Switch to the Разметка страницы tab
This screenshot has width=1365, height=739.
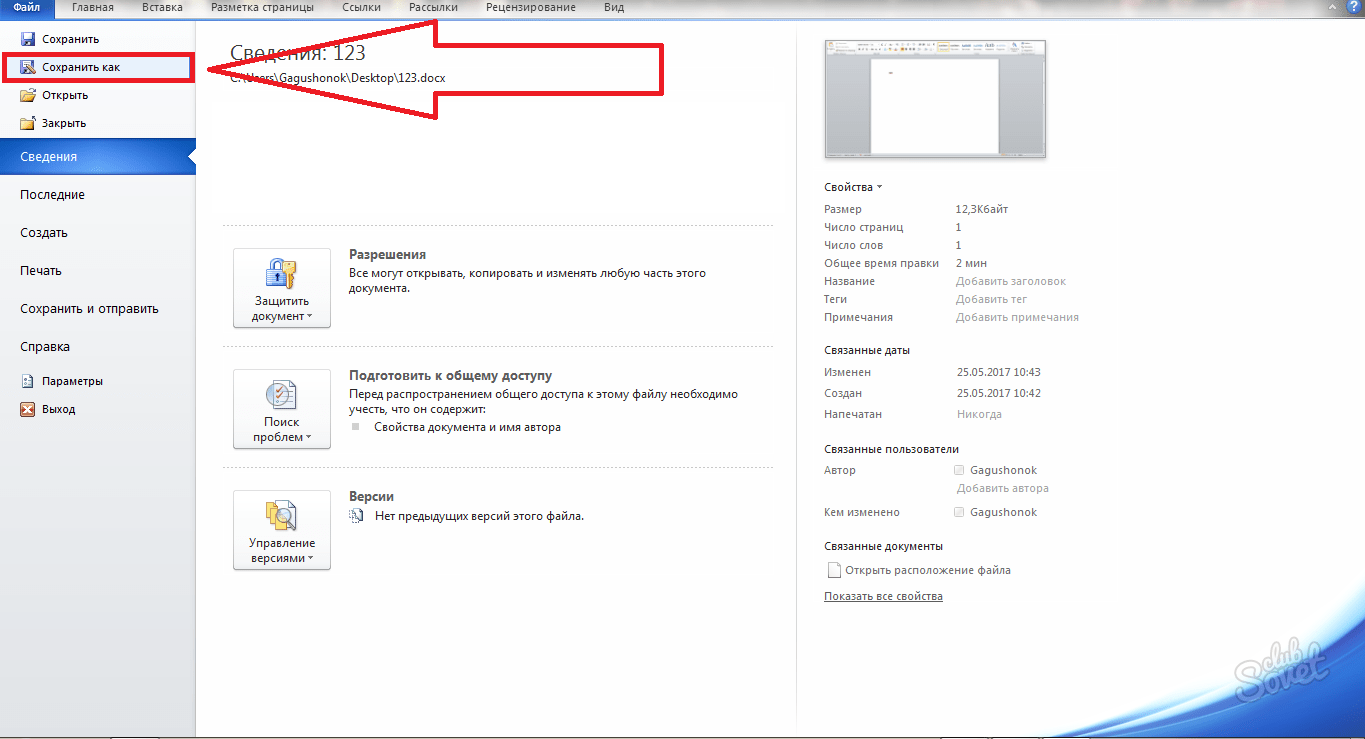(x=262, y=7)
